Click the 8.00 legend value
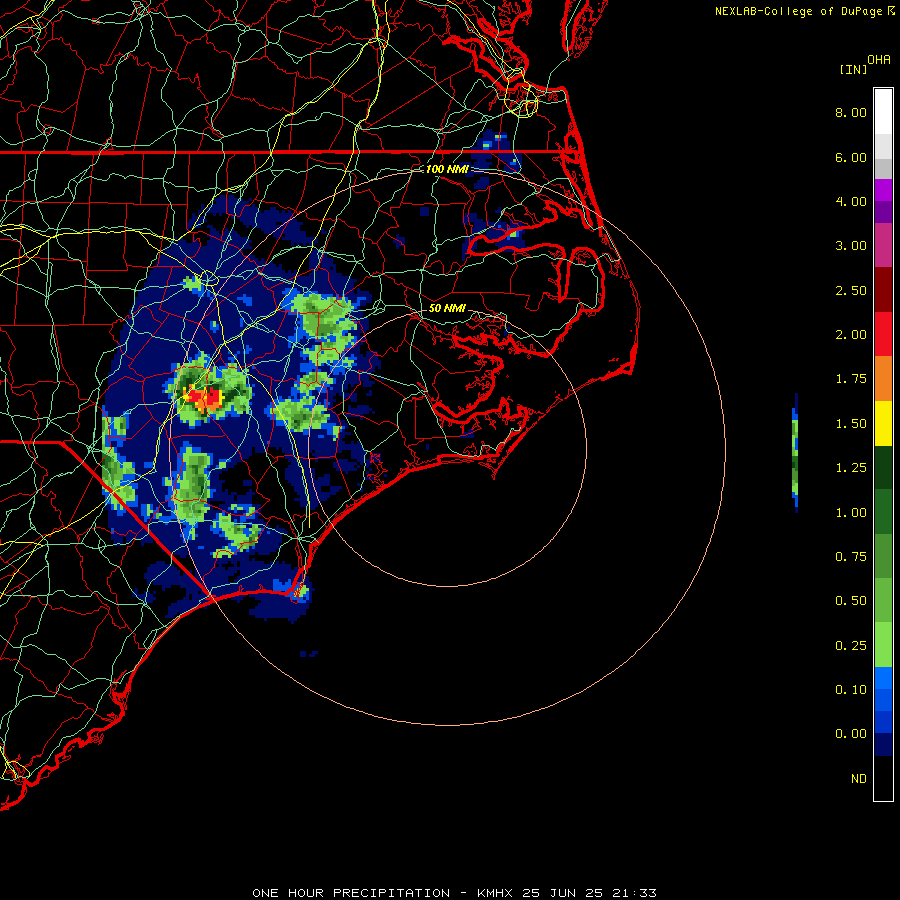The height and width of the screenshot is (900, 900). [851, 112]
